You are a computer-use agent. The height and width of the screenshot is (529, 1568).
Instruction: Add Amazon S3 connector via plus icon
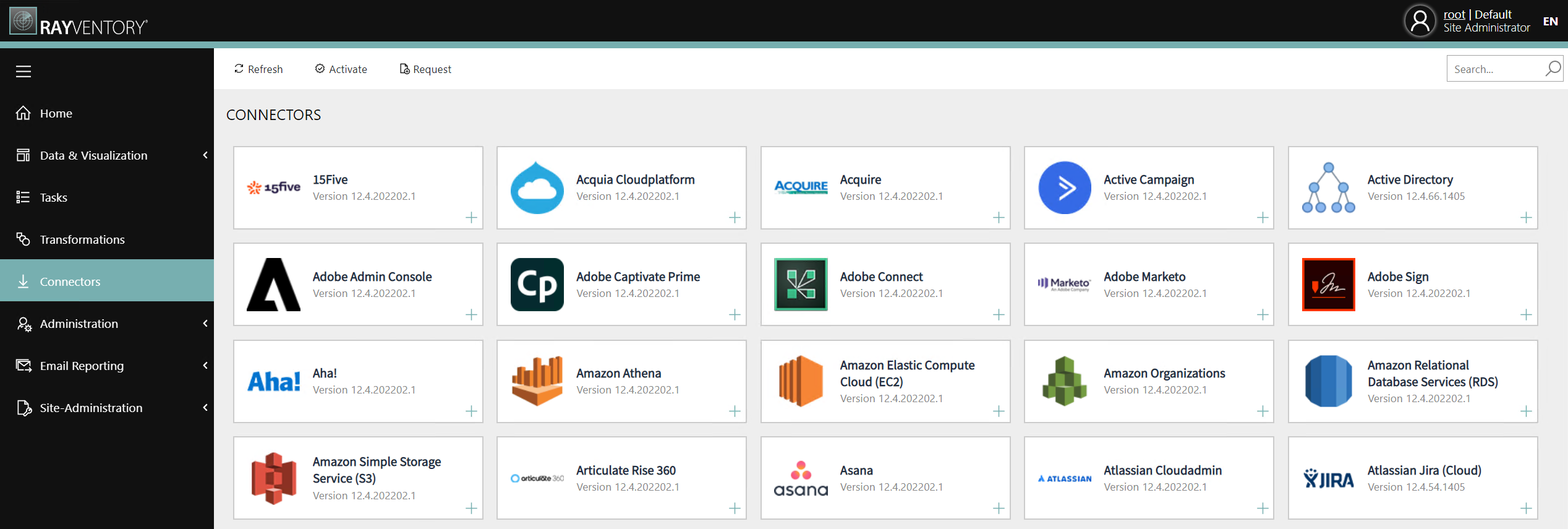[x=471, y=509]
